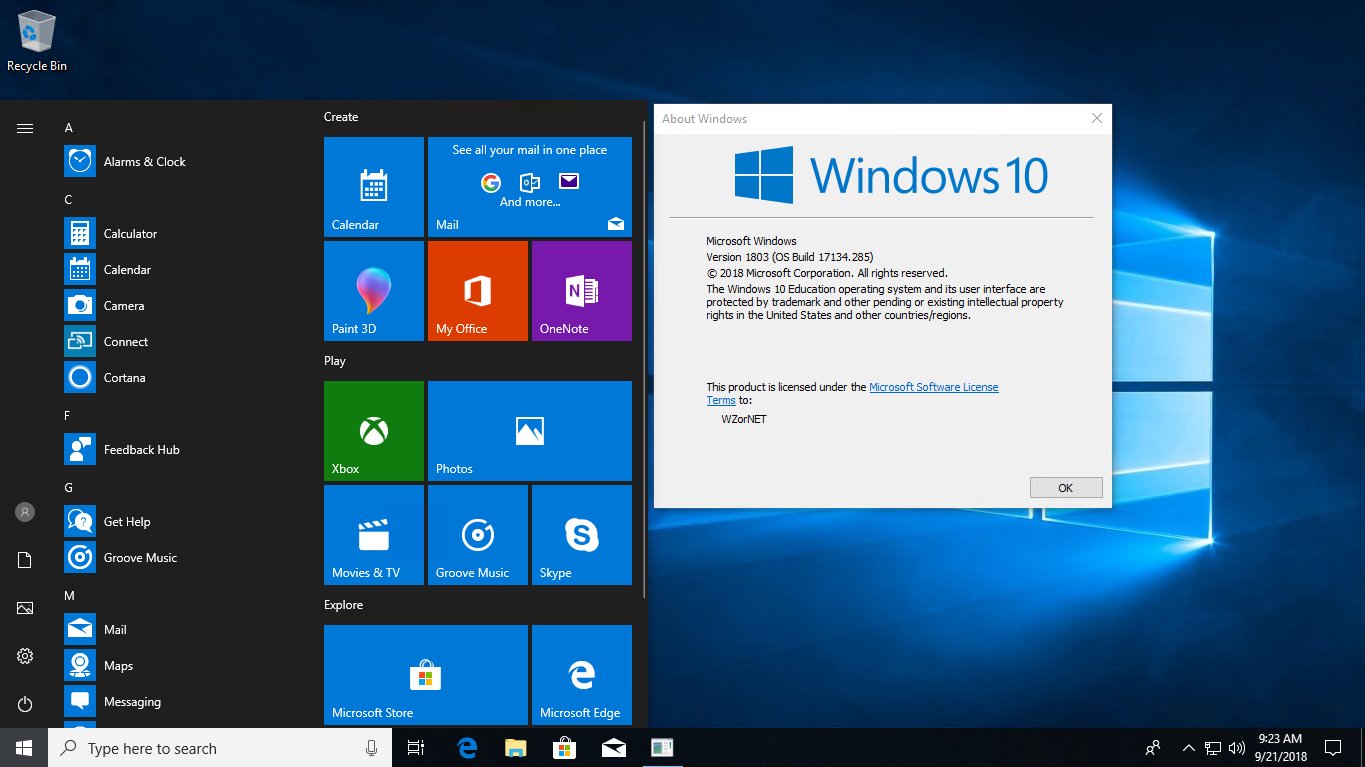
Task: Select the letter F section header
Action: click(68, 416)
